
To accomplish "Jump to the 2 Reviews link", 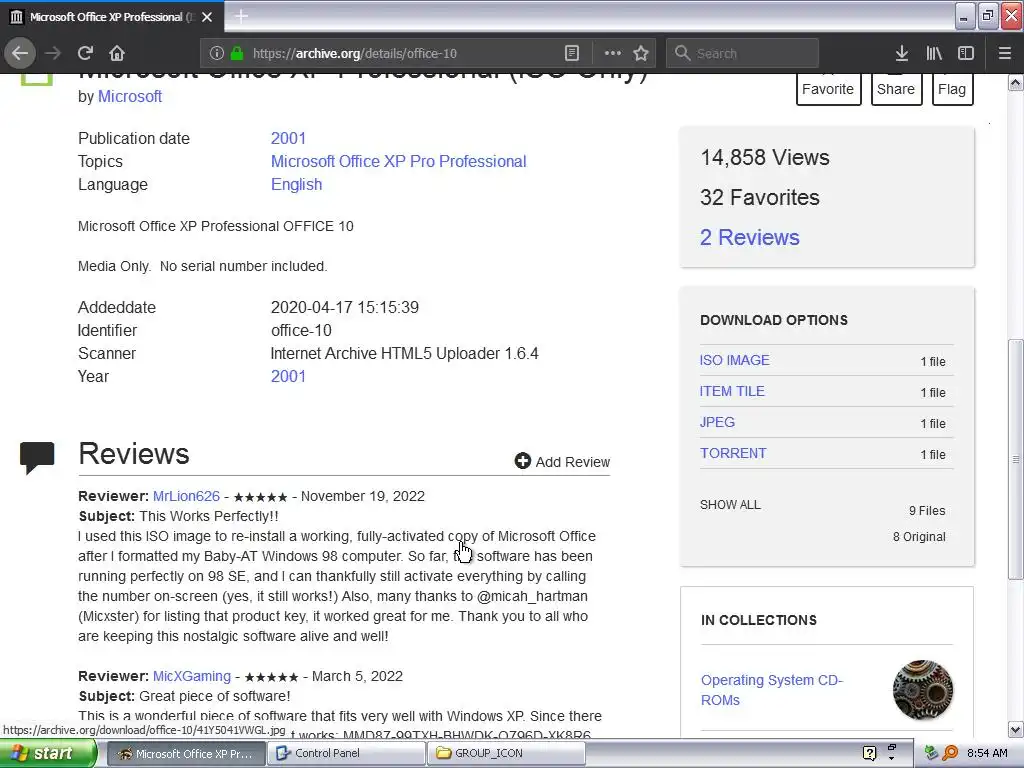I will 750,237.
